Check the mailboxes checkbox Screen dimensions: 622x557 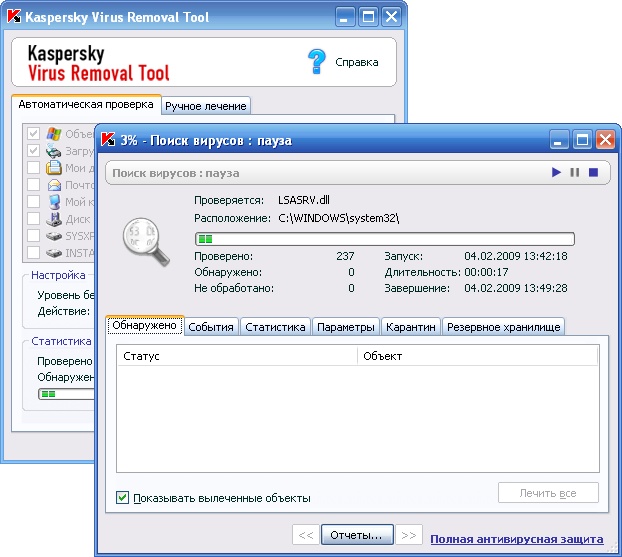pyautogui.click(x=33, y=184)
